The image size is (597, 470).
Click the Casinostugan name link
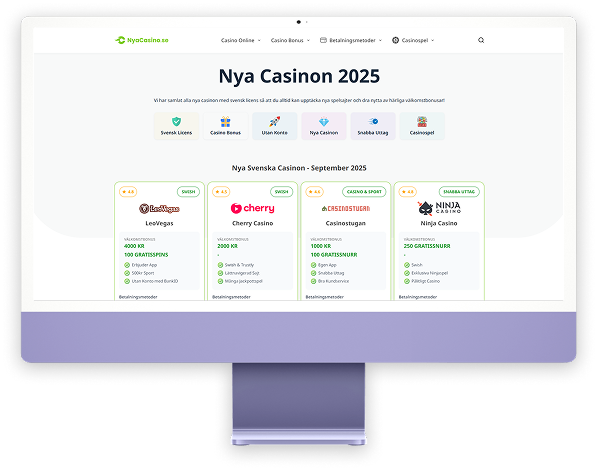click(x=346, y=223)
